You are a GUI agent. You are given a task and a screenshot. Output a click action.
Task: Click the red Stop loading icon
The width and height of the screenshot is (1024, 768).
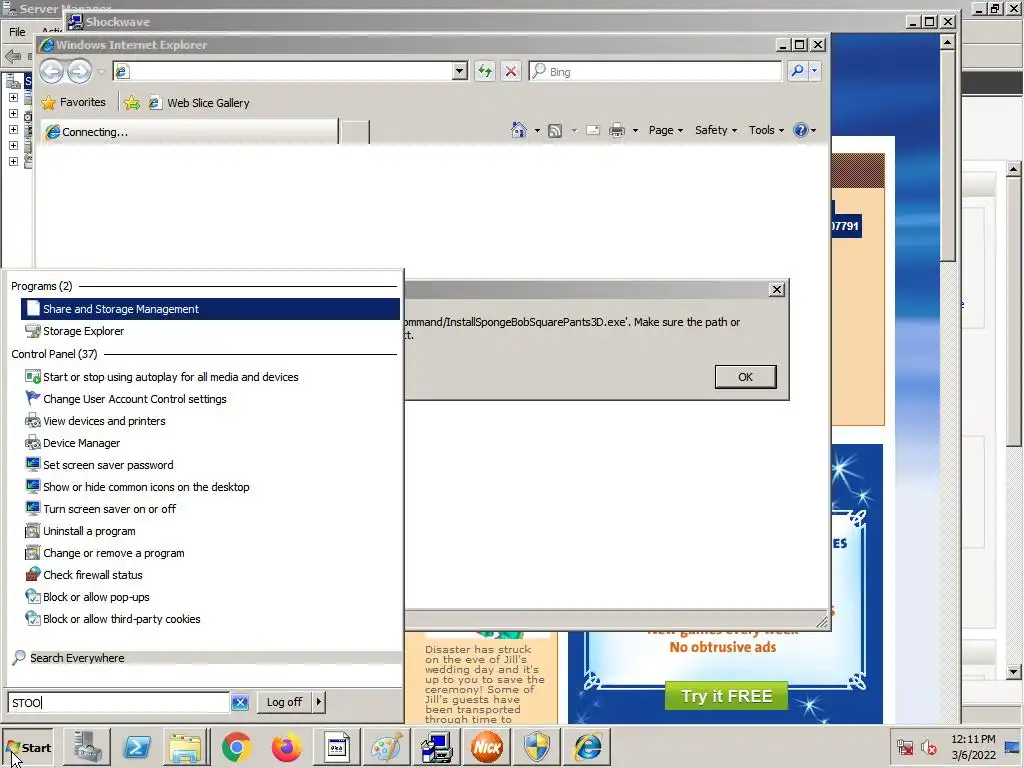tap(511, 71)
